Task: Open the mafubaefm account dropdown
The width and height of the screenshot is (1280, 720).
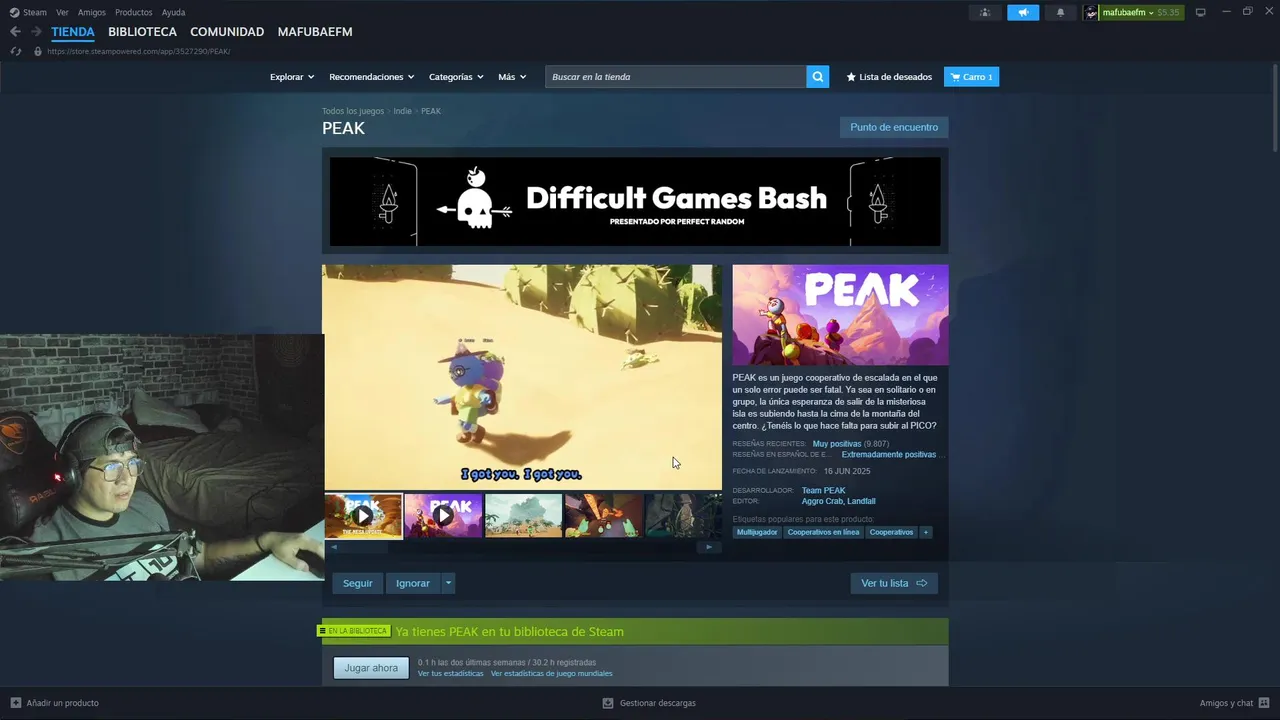Action: coord(1141,12)
